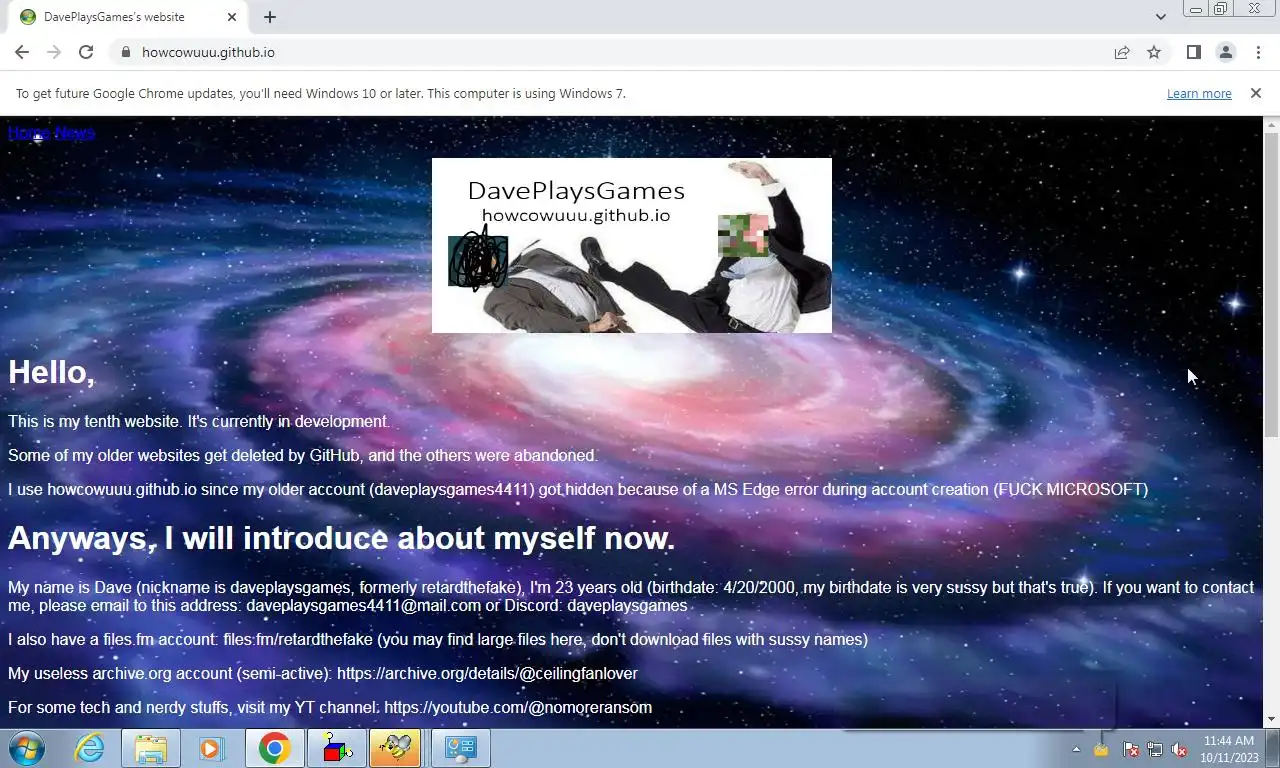The width and height of the screenshot is (1280, 768).
Task: Switch to Chrome in the taskbar
Action: (x=274, y=748)
